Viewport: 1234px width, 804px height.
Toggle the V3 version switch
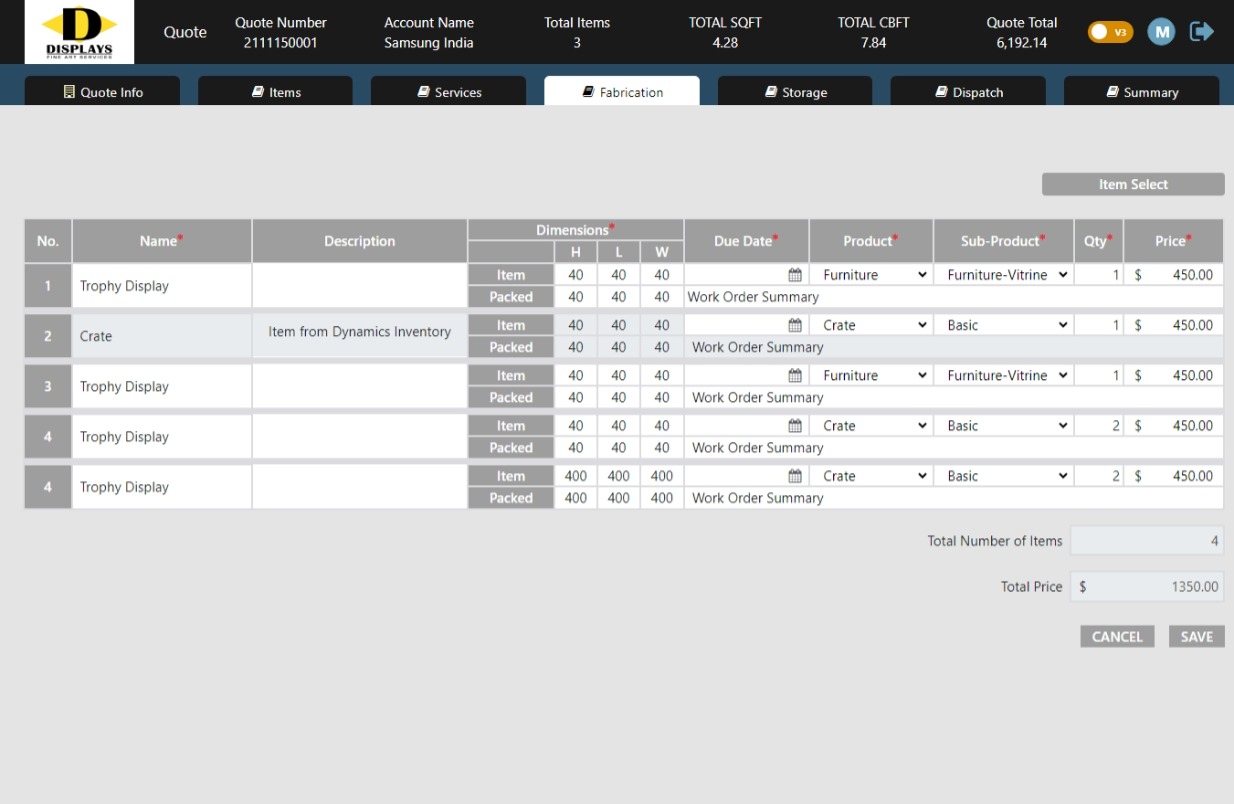coord(1110,32)
